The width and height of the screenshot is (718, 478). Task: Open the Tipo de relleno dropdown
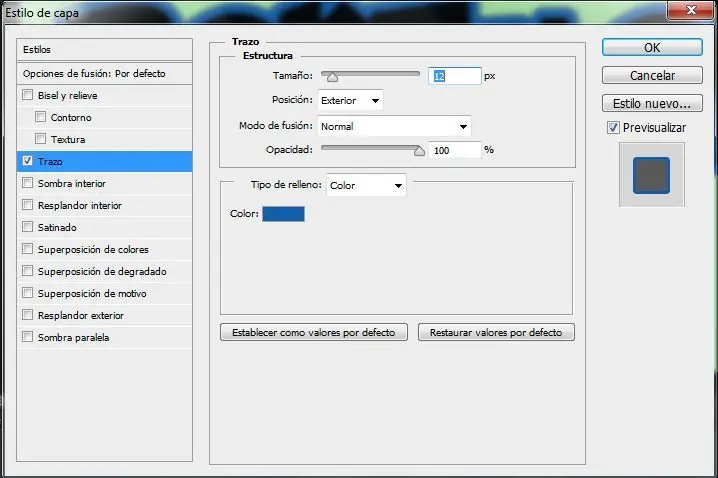point(366,185)
